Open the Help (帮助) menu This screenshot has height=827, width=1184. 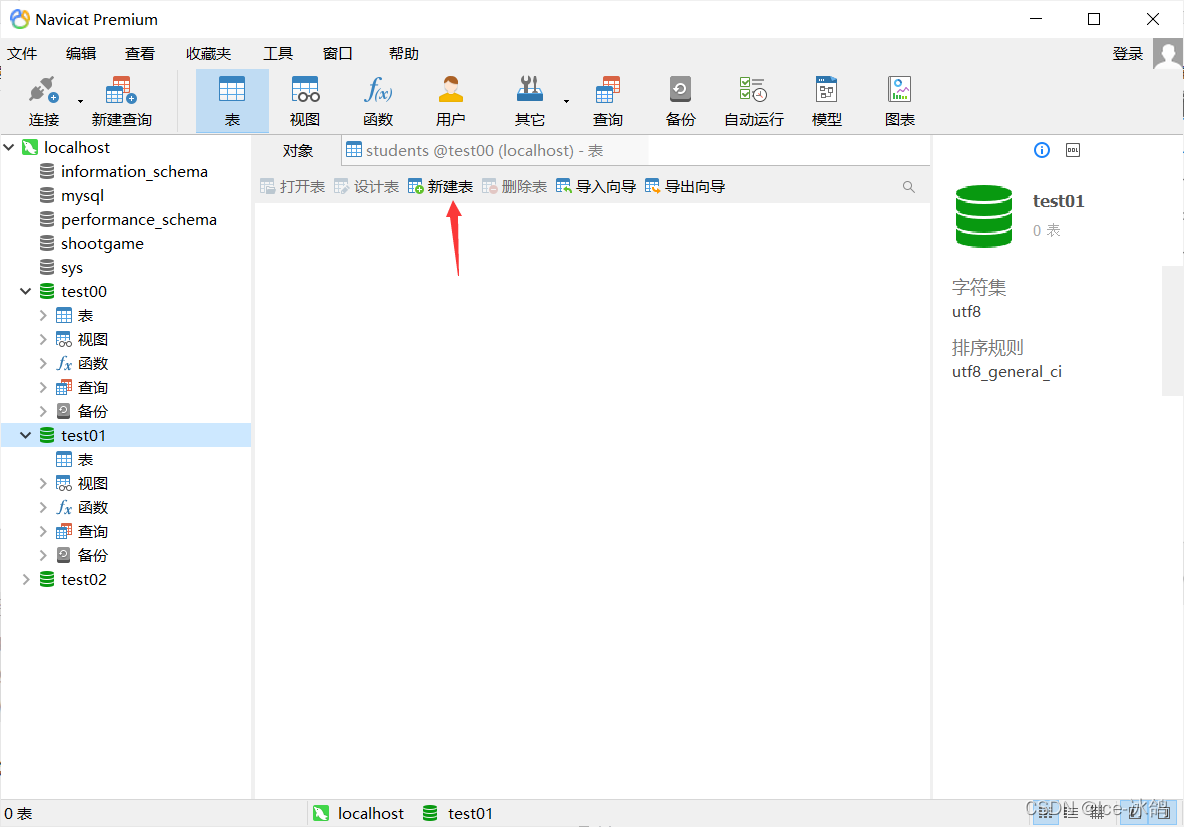click(404, 54)
